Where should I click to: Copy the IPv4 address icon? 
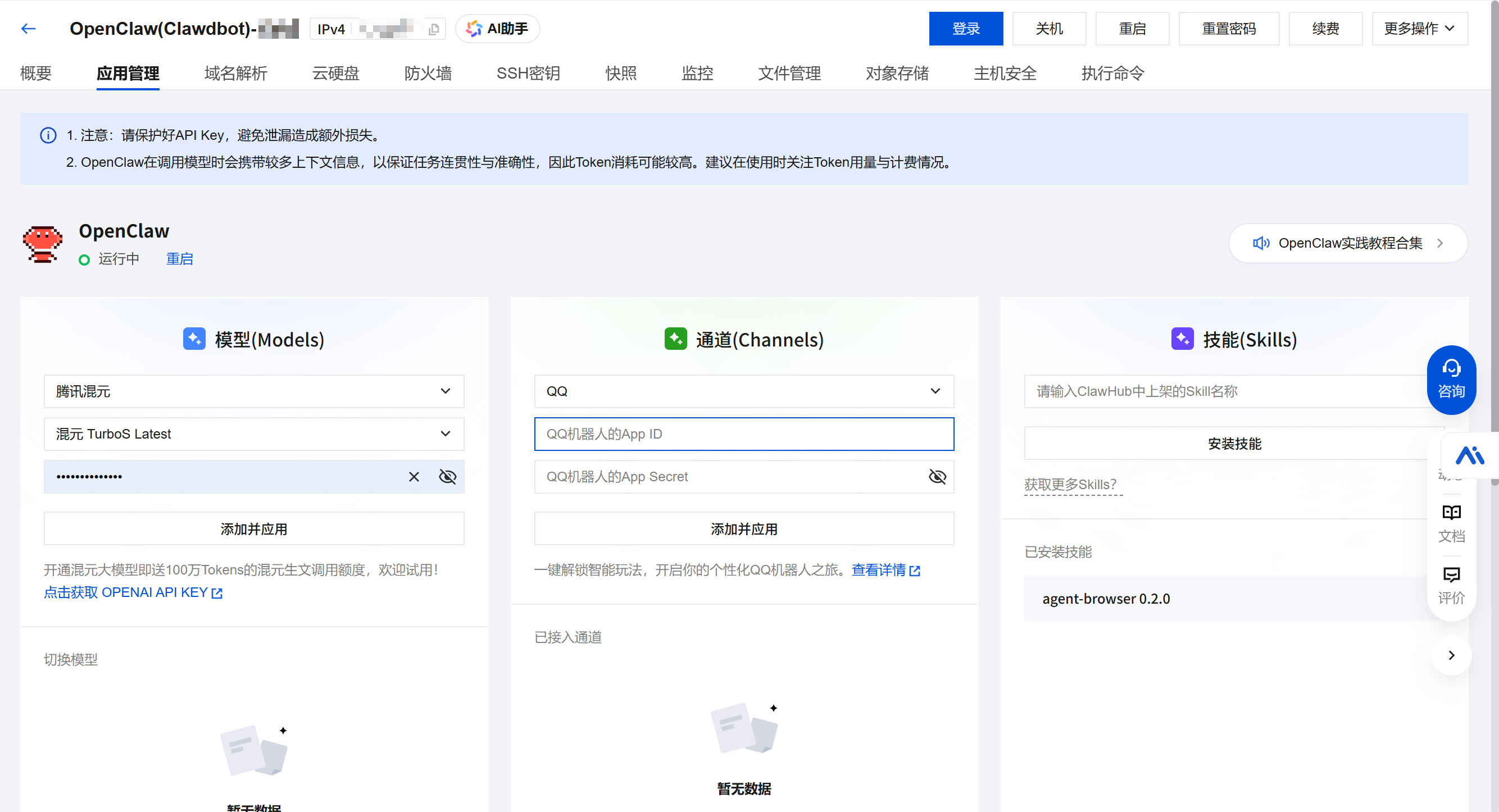pos(434,29)
